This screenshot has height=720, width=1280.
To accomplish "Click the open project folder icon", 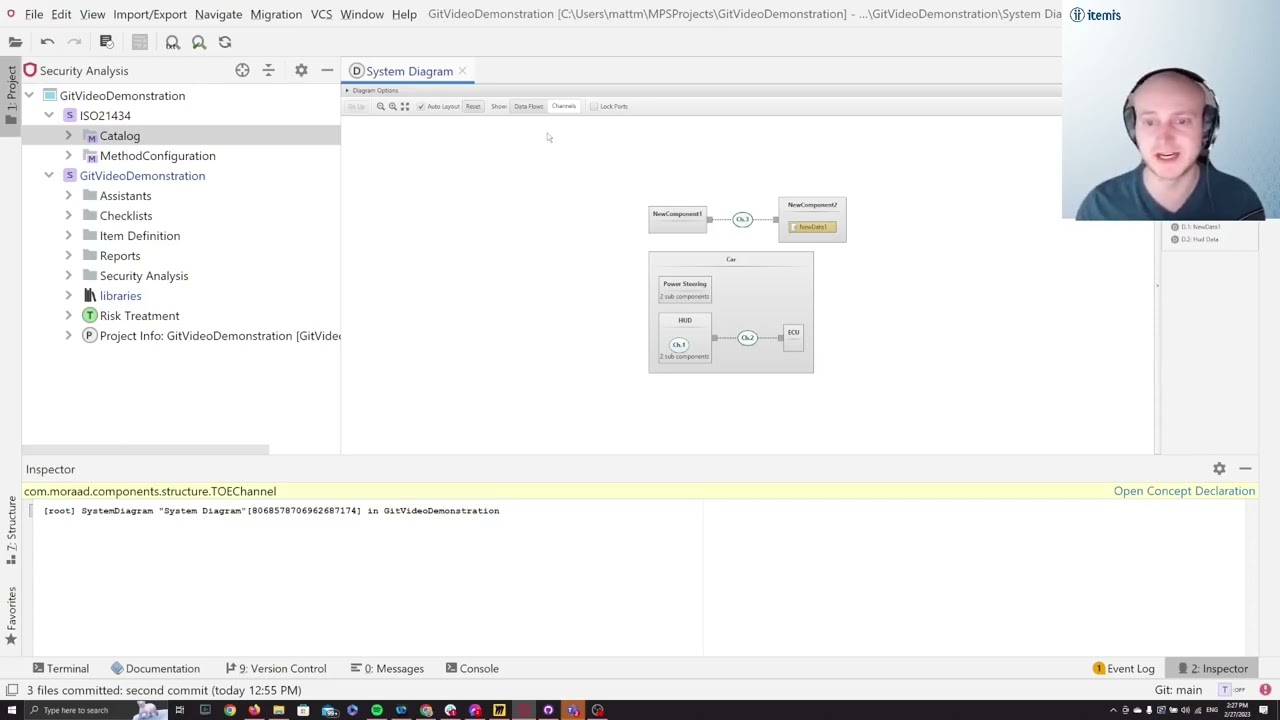I will (15, 42).
